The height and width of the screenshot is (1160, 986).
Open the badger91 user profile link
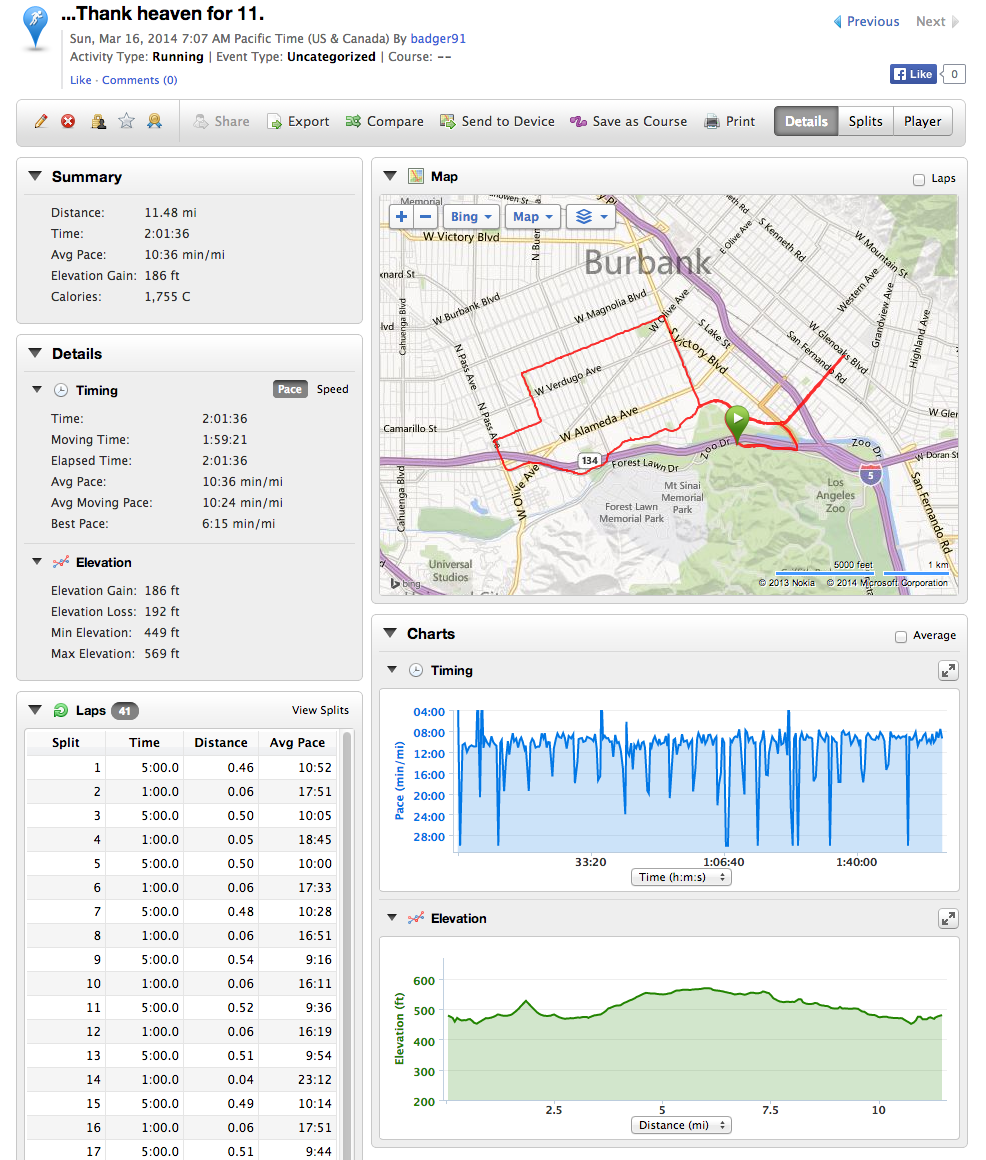[x=438, y=39]
